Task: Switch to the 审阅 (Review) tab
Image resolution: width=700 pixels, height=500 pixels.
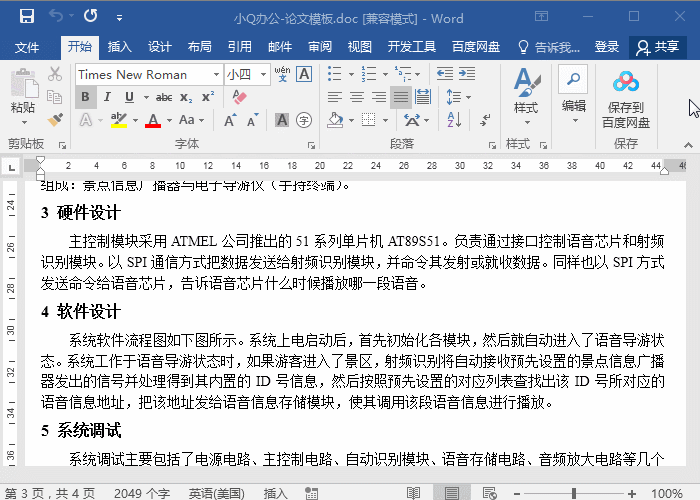Action: [320, 47]
